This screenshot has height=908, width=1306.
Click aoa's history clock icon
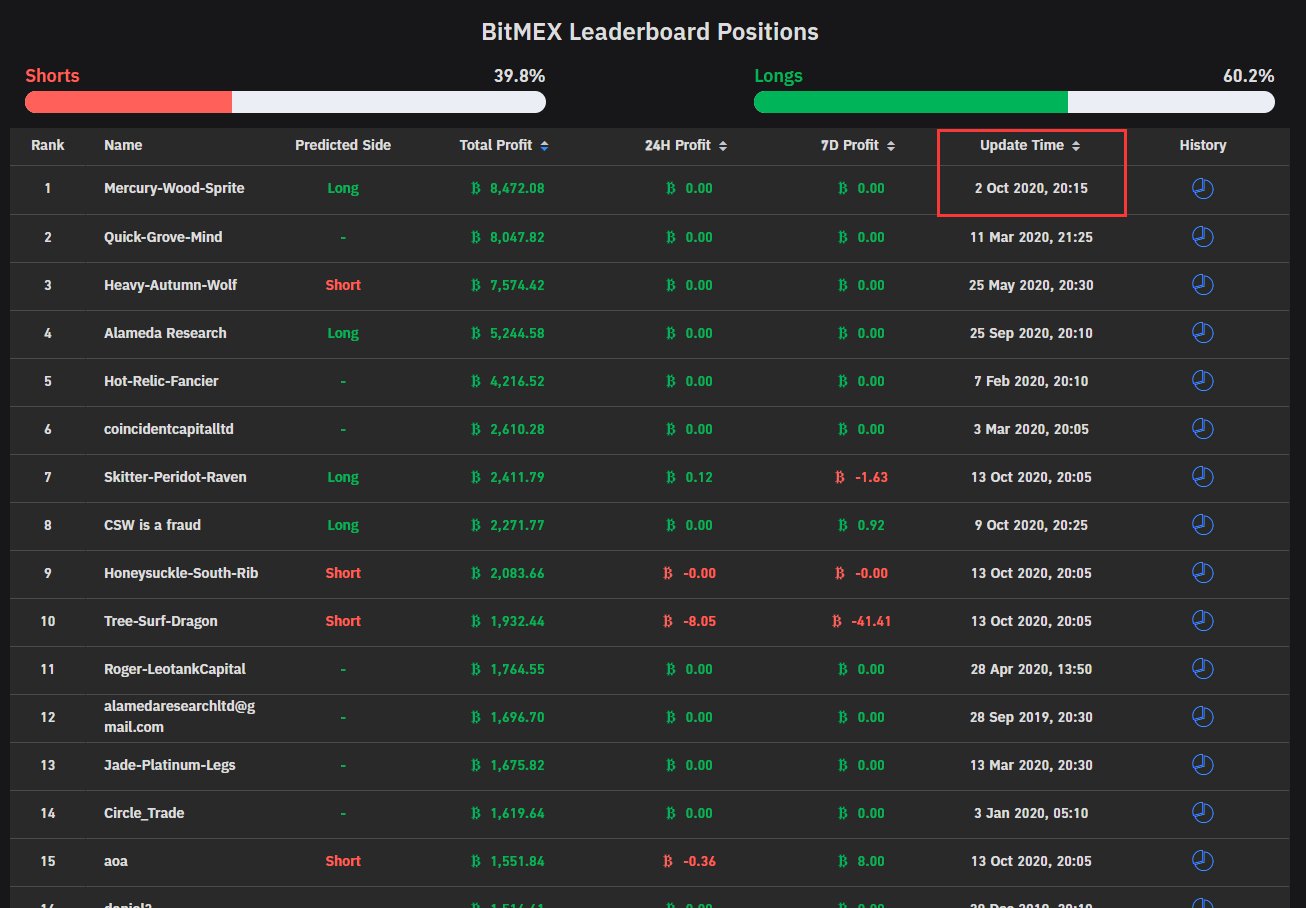point(1202,861)
